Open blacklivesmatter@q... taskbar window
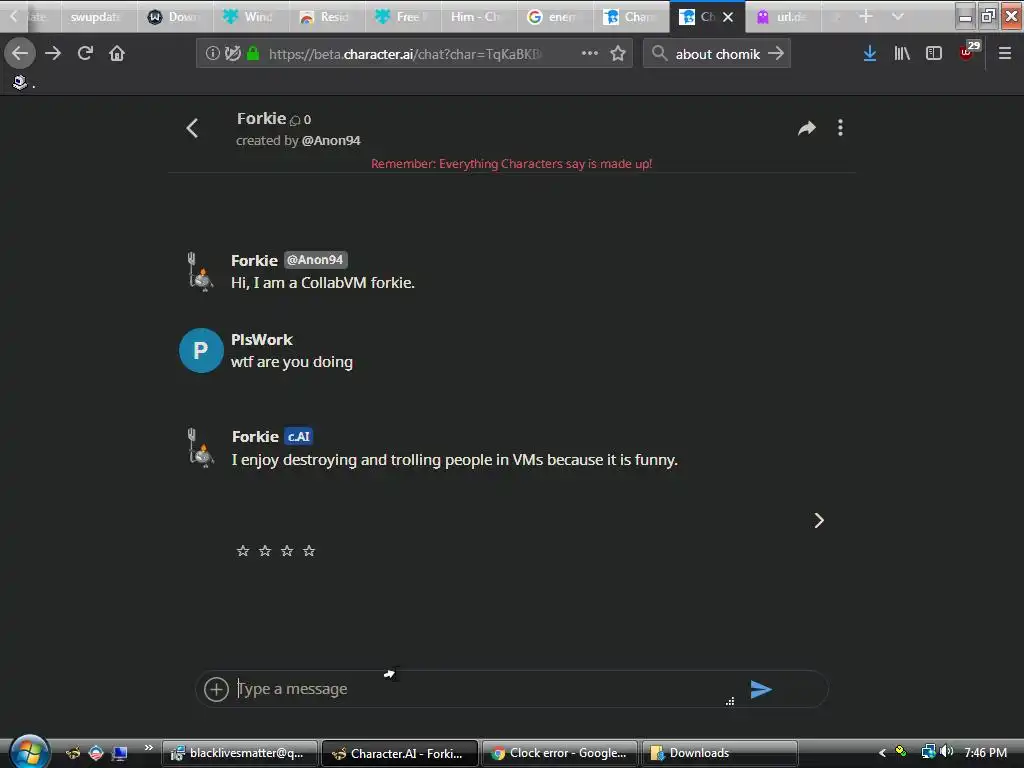 tap(240, 753)
